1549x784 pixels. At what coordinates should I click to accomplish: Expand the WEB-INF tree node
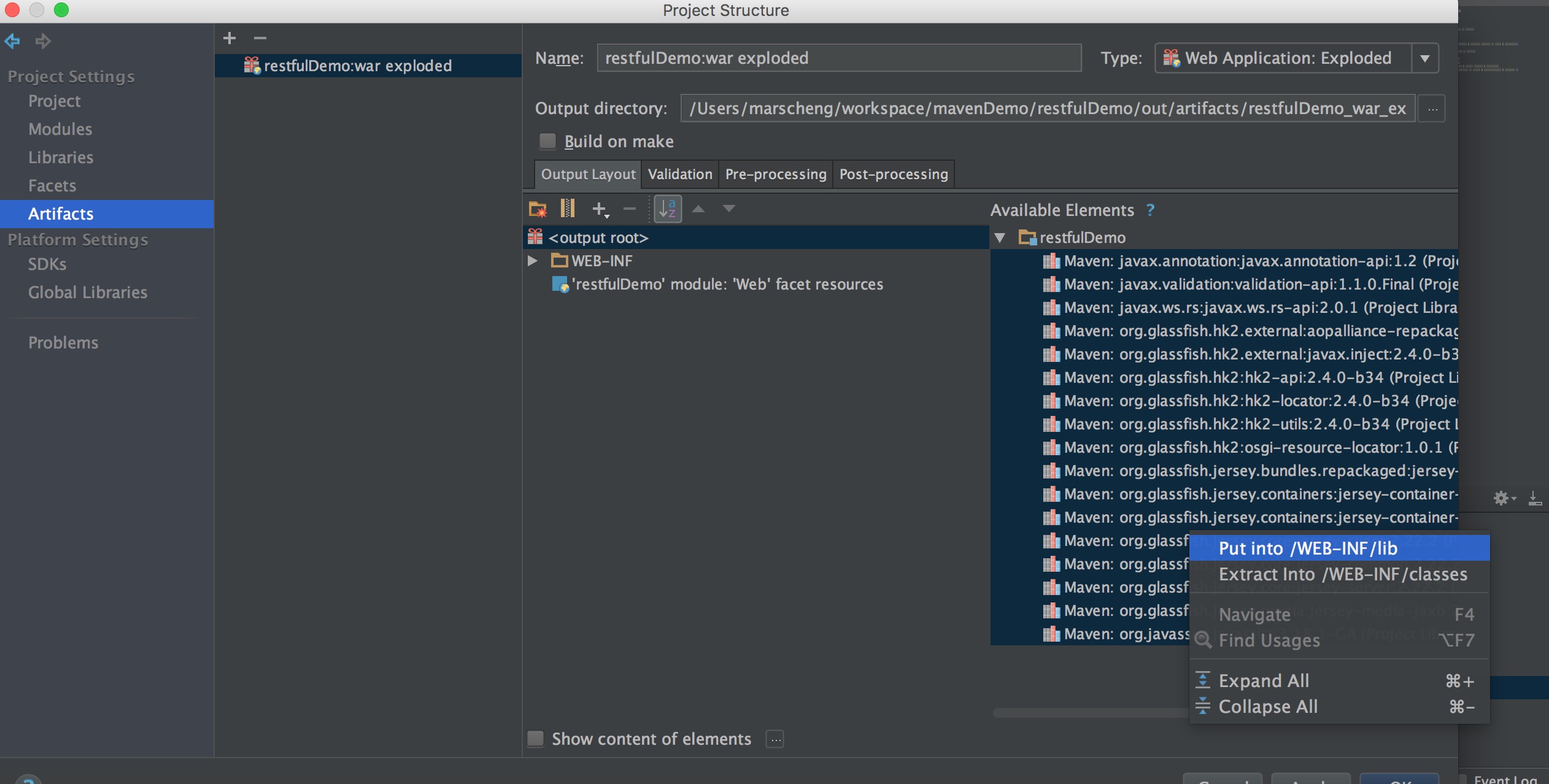tap(533, 261)
